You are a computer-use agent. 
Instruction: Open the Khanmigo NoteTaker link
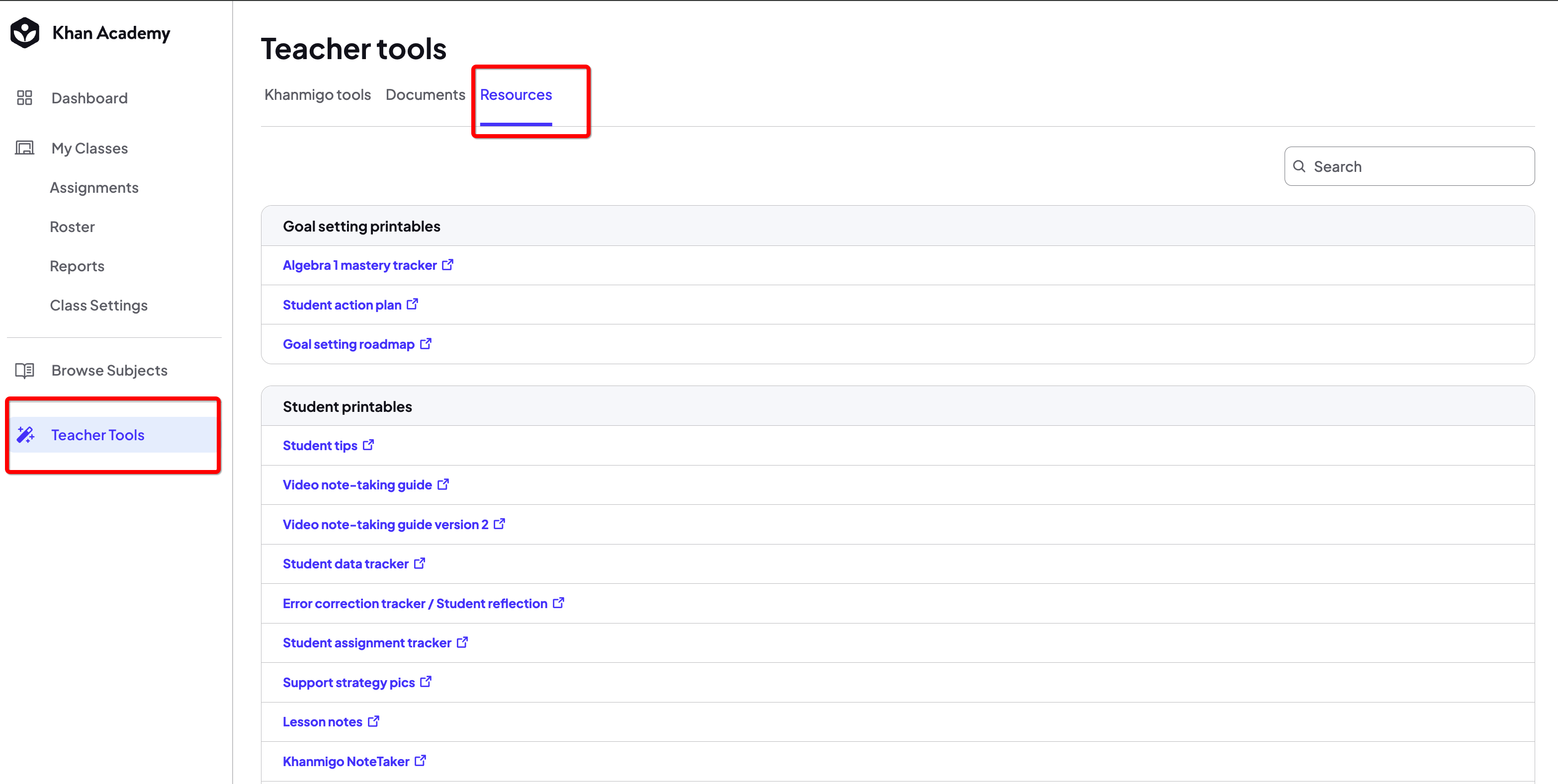(x=346, y=761)
